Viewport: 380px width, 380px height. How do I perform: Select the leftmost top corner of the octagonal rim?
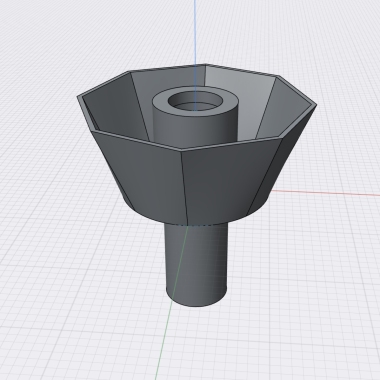(x=78, y=97)
